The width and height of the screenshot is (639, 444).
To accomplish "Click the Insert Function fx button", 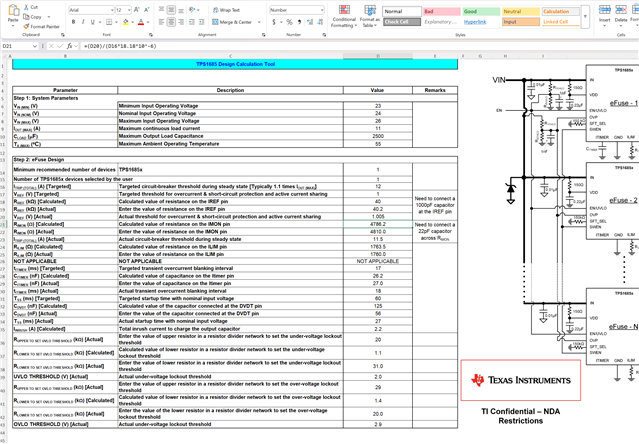I will (x=70, y=46).
